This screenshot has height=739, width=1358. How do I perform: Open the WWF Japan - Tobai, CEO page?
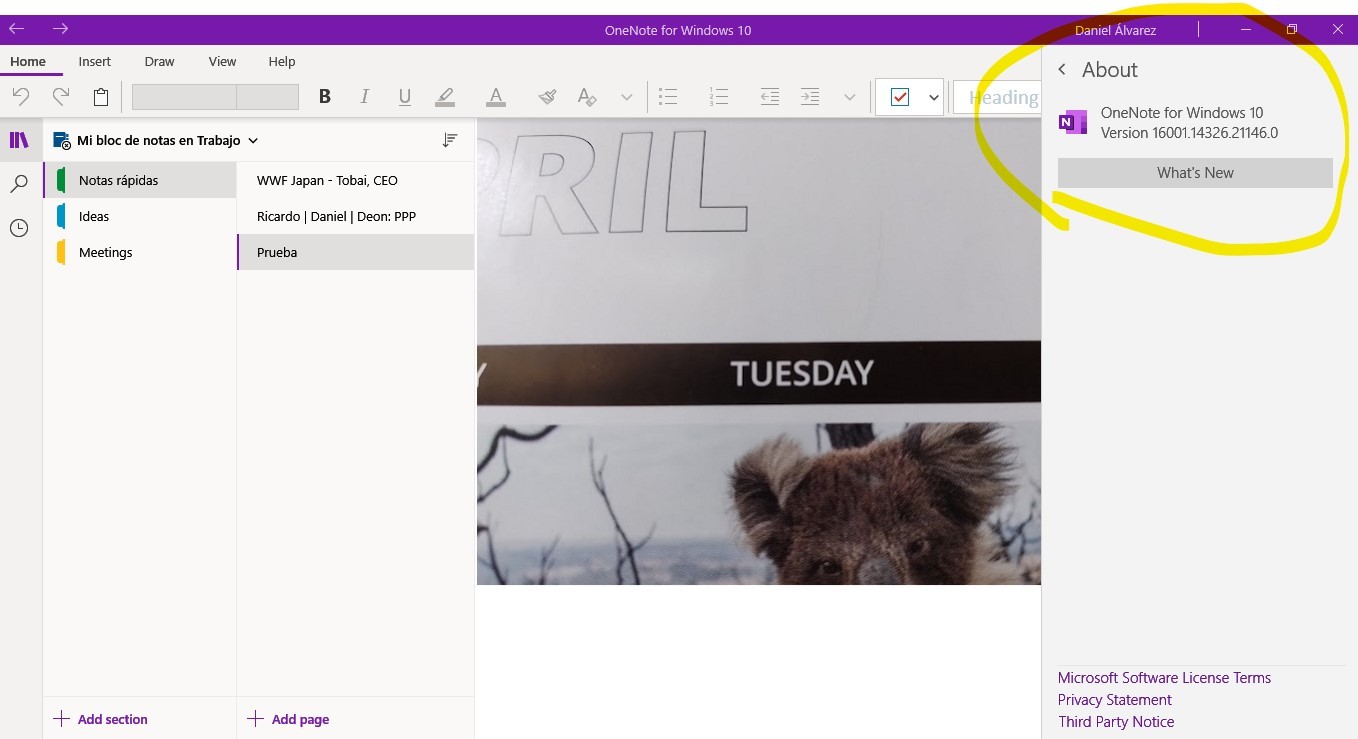(x=355, y=180)
